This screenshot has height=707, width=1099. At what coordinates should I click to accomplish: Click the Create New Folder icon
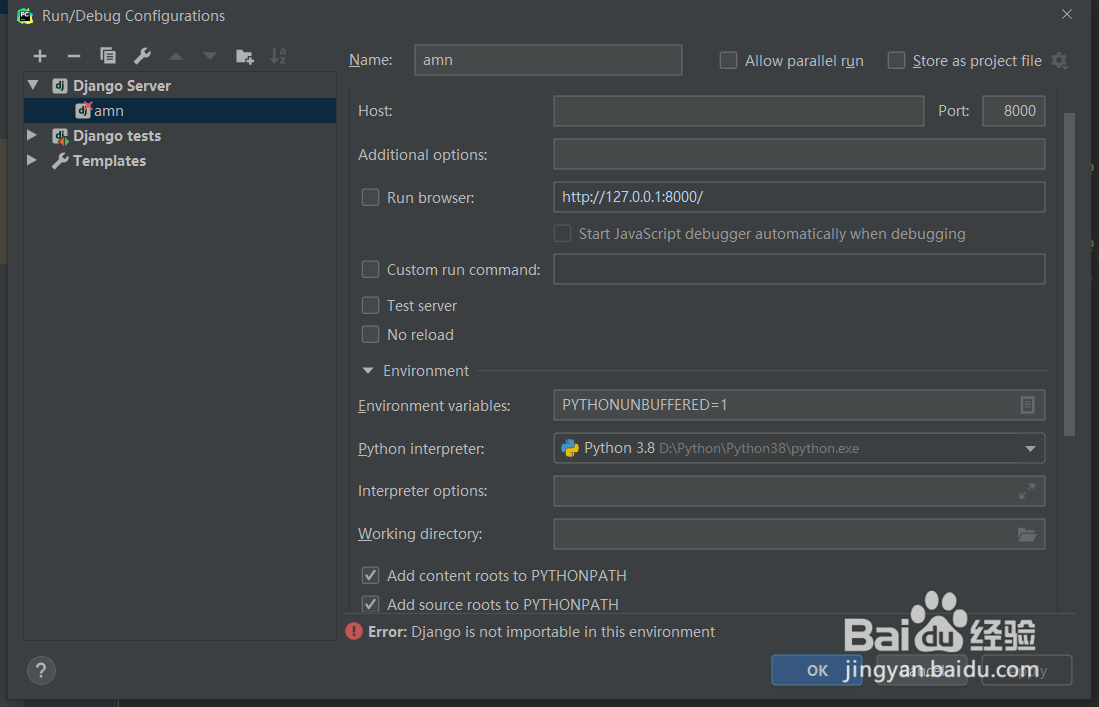(x=244, y=56)
